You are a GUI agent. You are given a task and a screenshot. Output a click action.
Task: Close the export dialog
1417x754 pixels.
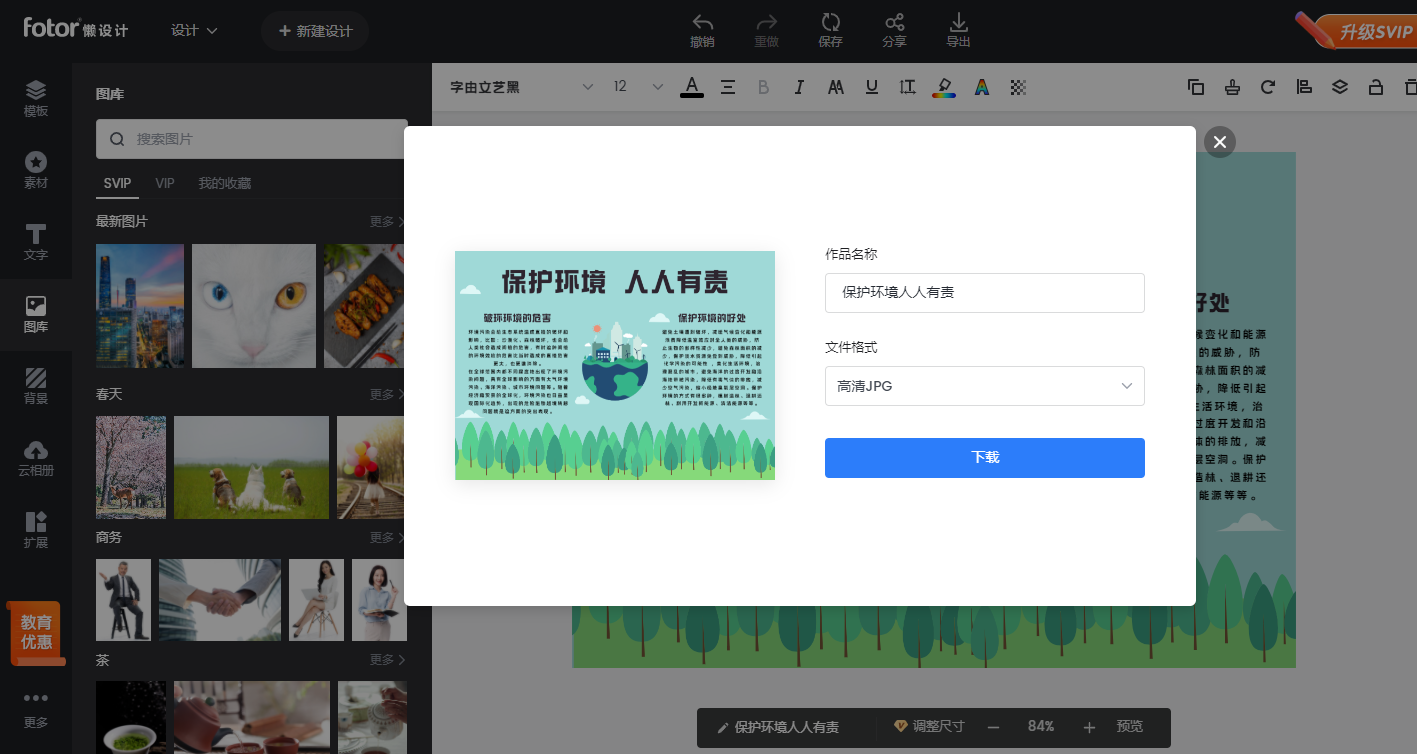1220,142
